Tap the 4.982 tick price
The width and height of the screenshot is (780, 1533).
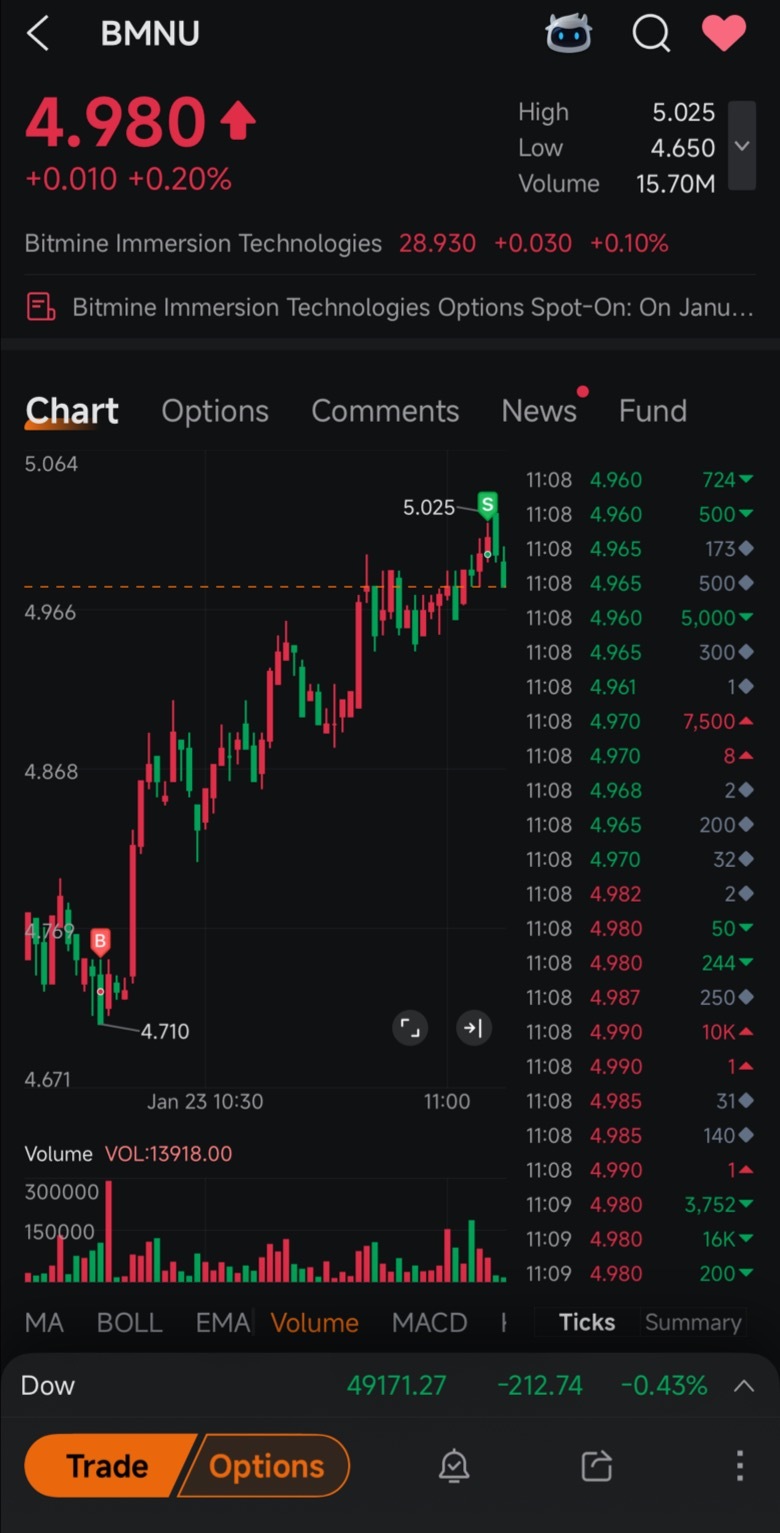click(x=616, y=894)
